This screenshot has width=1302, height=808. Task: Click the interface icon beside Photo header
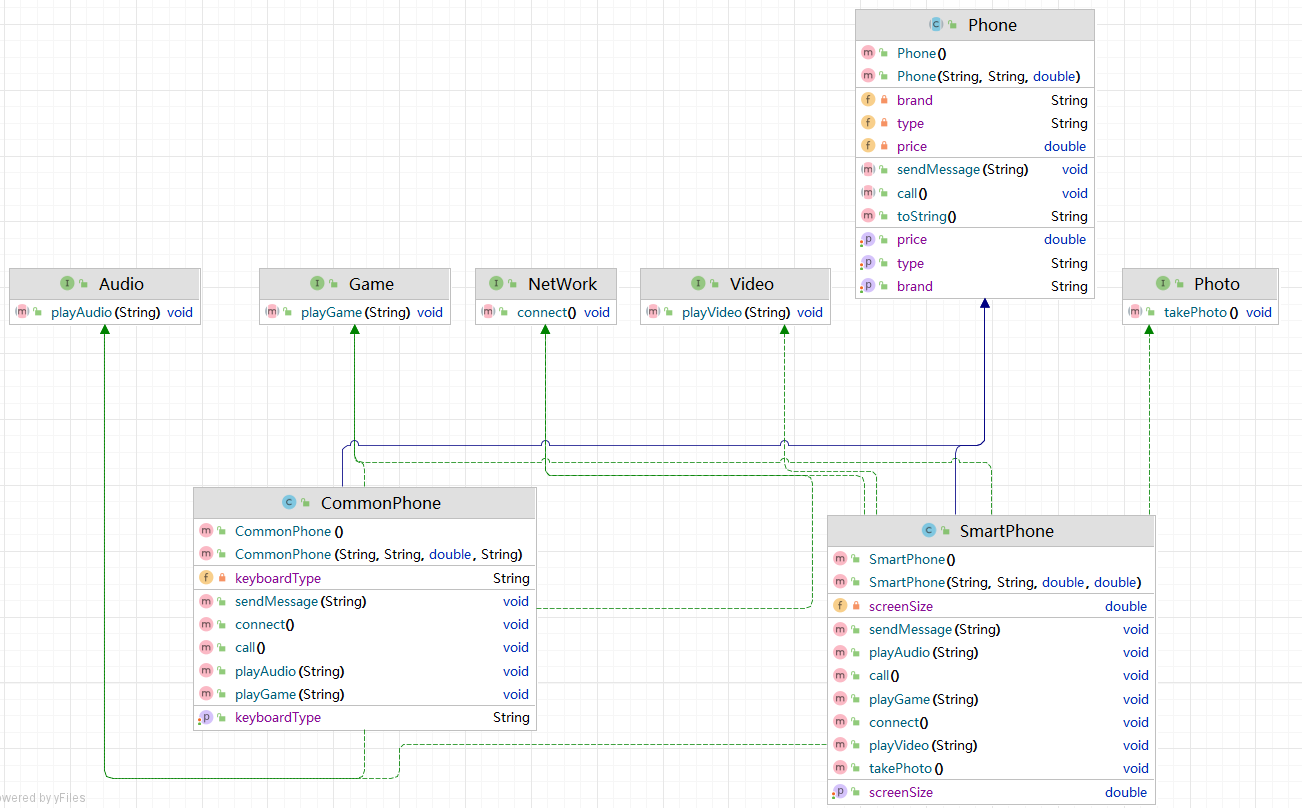(1163, 284)
